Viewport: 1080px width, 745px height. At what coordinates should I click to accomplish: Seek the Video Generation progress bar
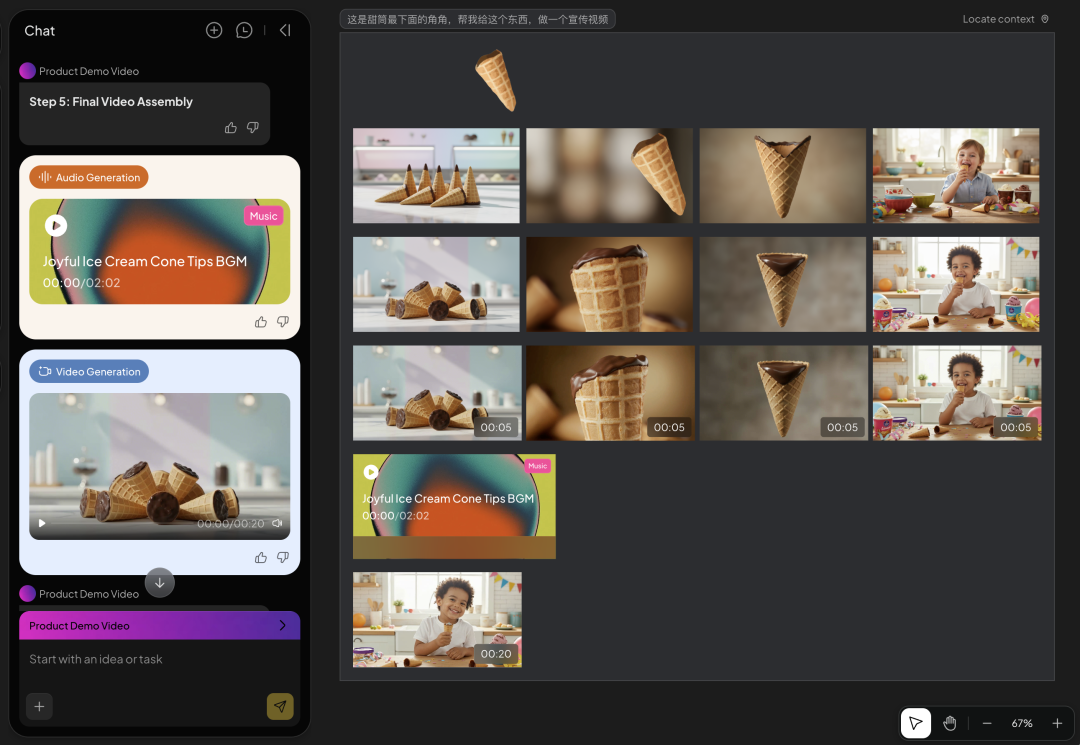121,523
